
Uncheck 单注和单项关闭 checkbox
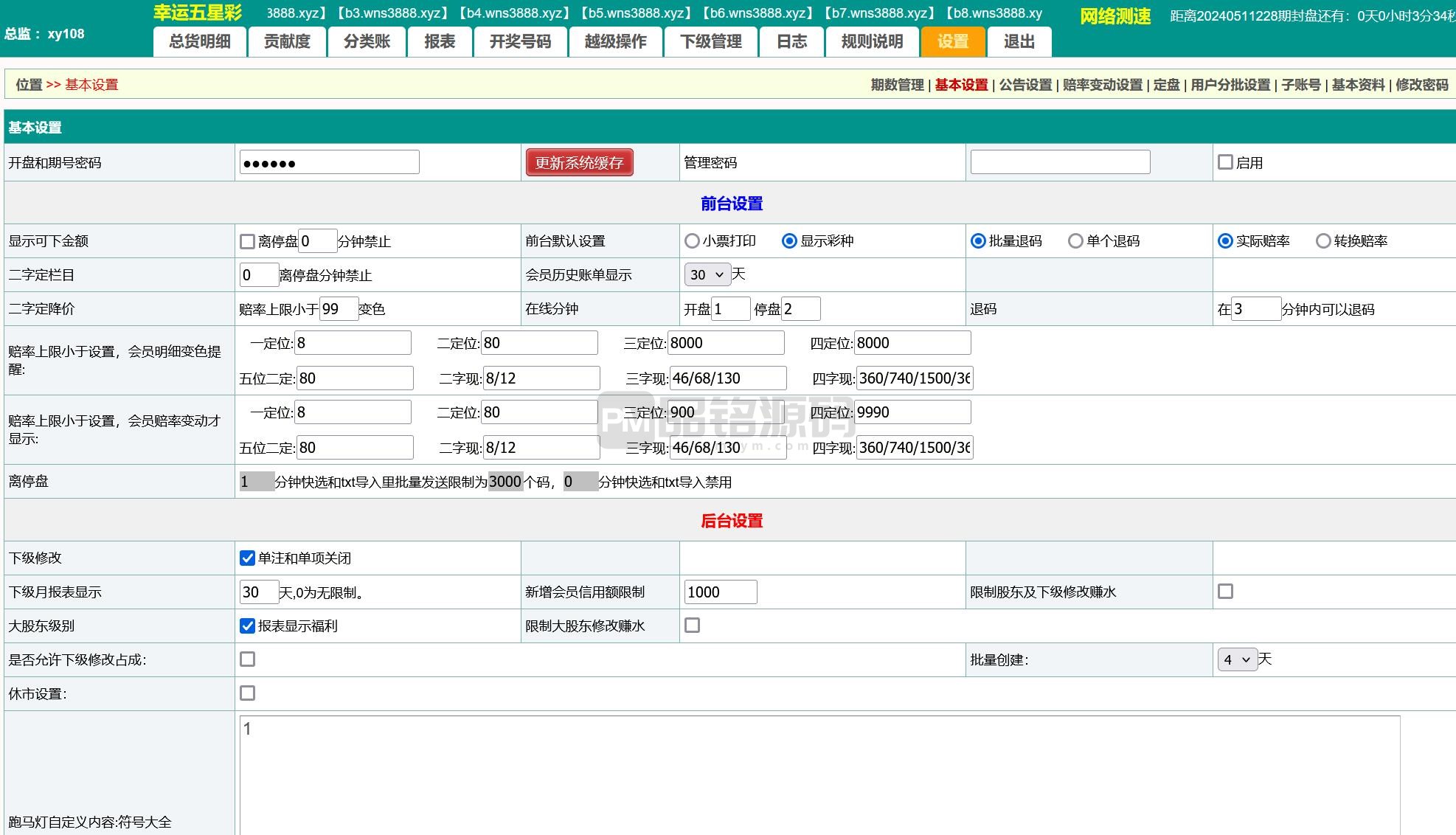click(248, 558)
